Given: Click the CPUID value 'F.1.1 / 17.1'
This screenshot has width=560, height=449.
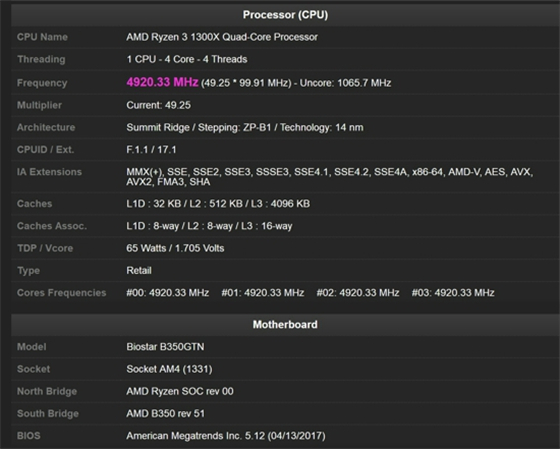Looking at the screenshot, I should pyautogui.click(x=151, y=149).
